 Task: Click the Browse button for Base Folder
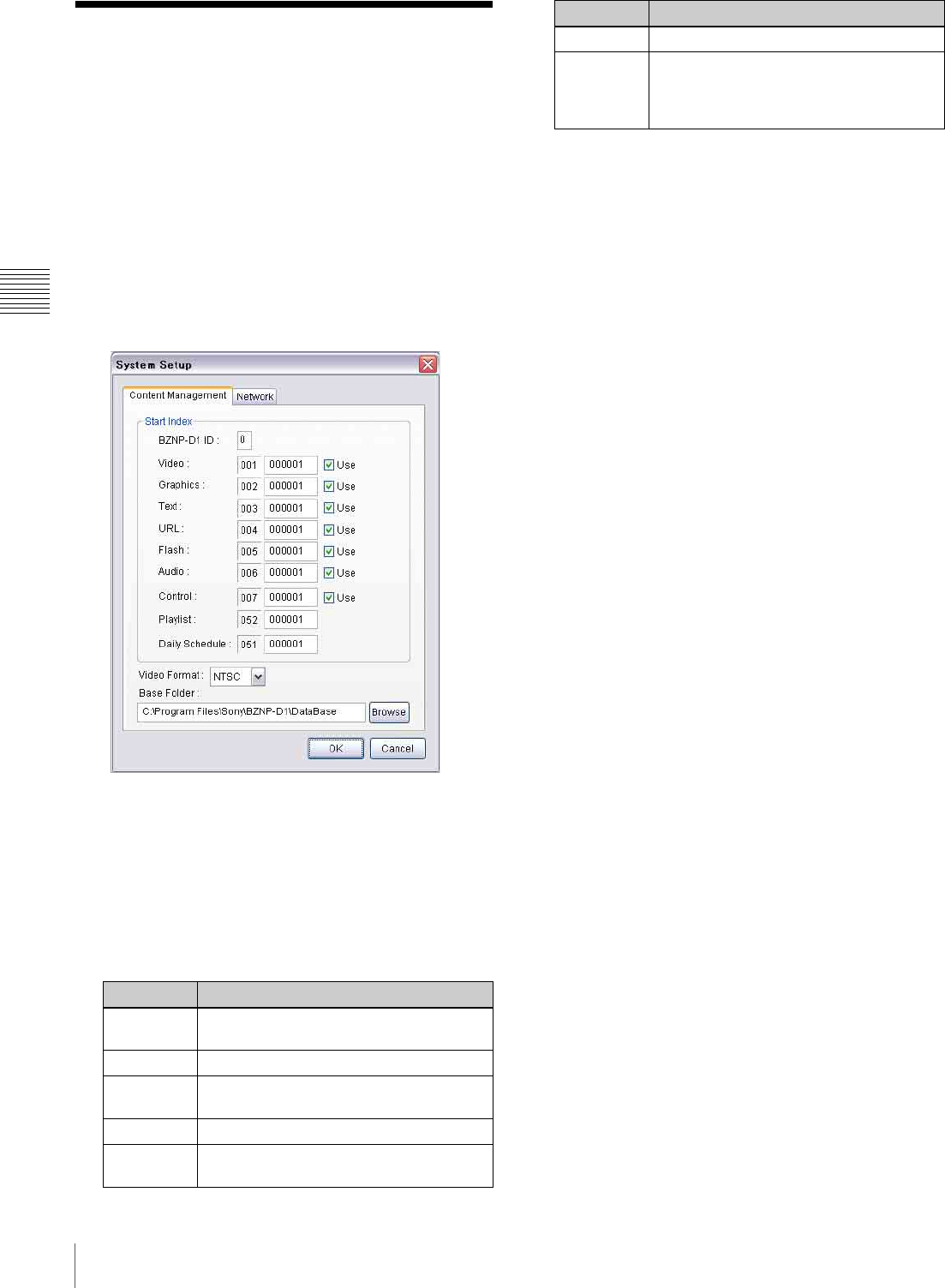click(x=389, y=712)
